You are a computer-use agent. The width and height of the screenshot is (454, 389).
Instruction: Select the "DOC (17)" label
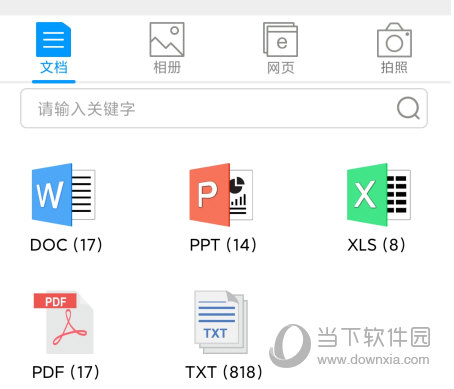click(66, 245)
